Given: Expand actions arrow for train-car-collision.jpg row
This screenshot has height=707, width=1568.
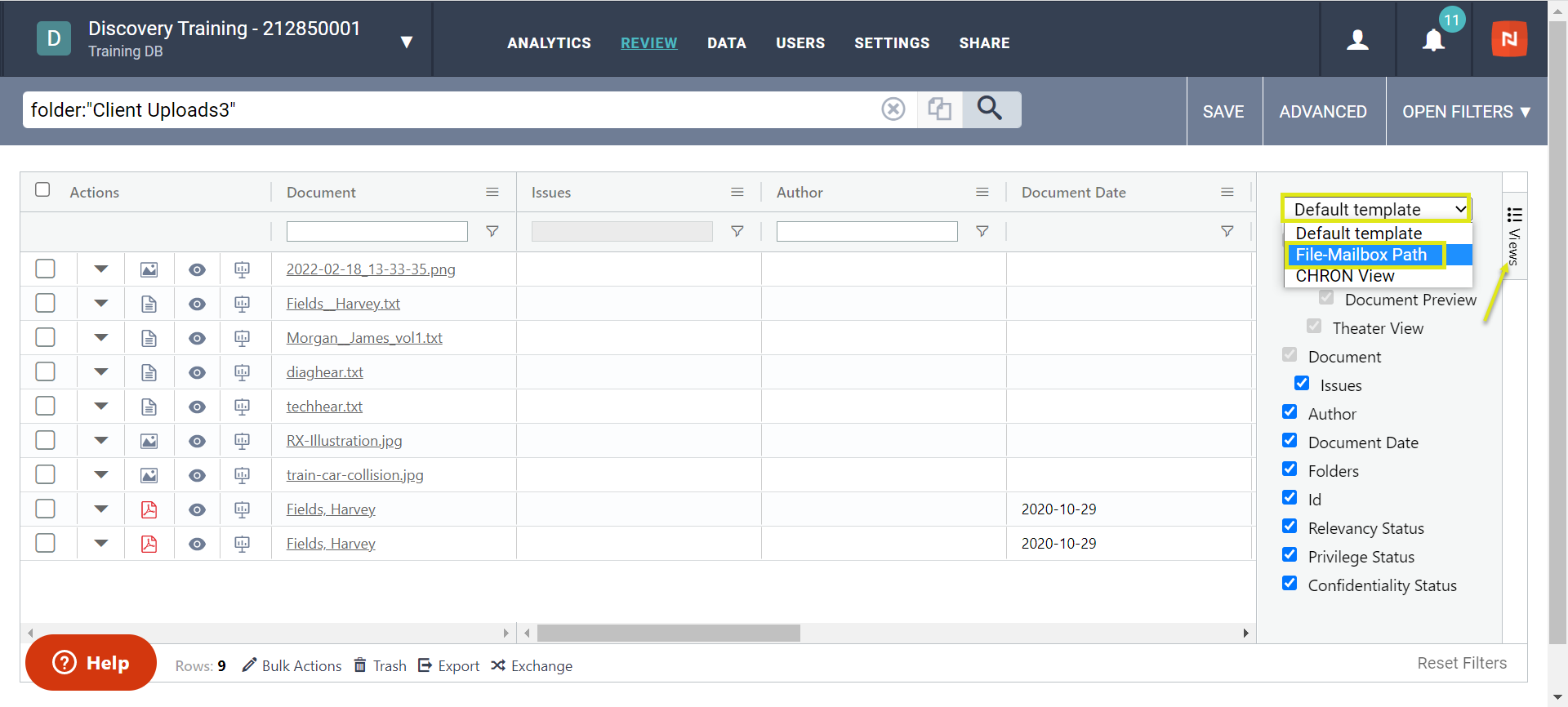Looking at the screenshot, I should click(100, 475).
